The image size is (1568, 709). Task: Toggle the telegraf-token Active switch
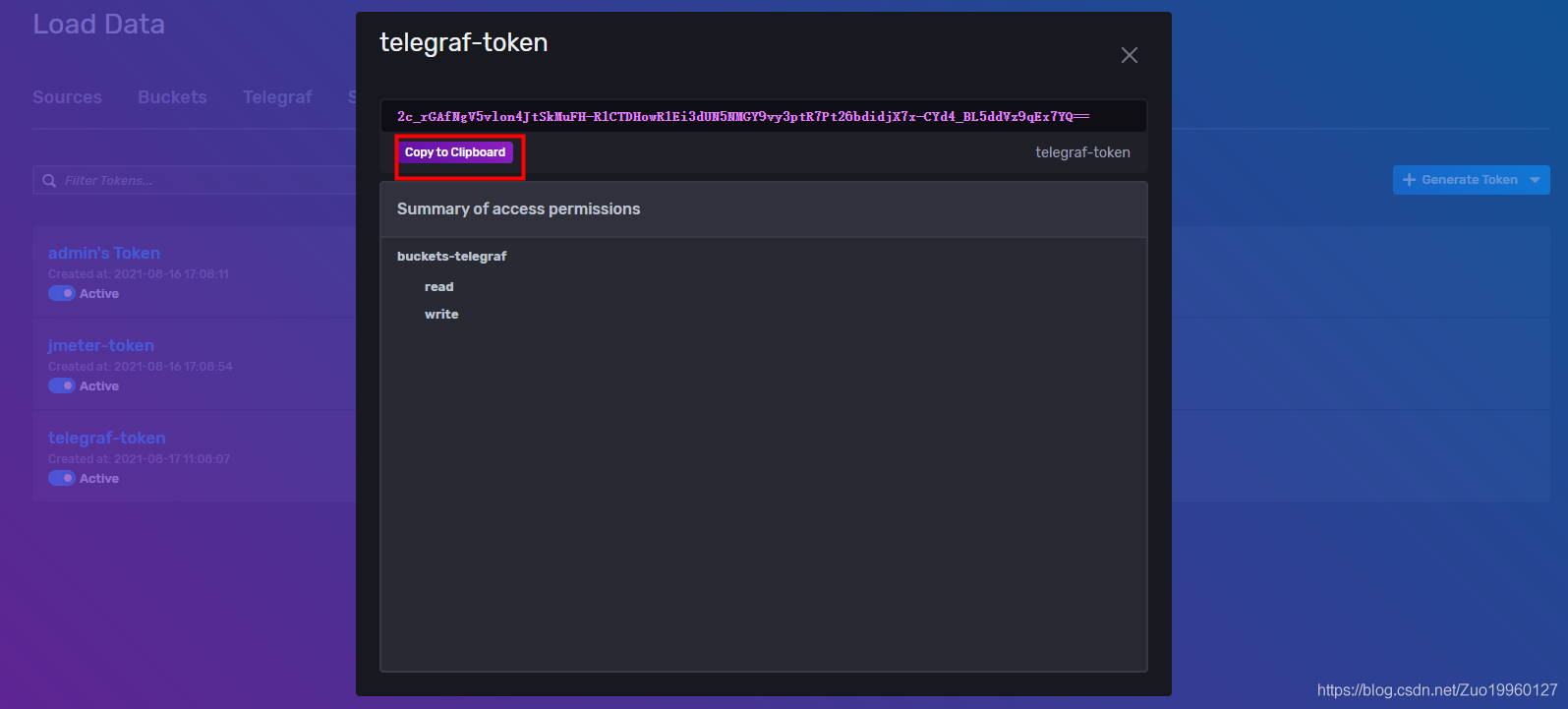coord(62,478)
